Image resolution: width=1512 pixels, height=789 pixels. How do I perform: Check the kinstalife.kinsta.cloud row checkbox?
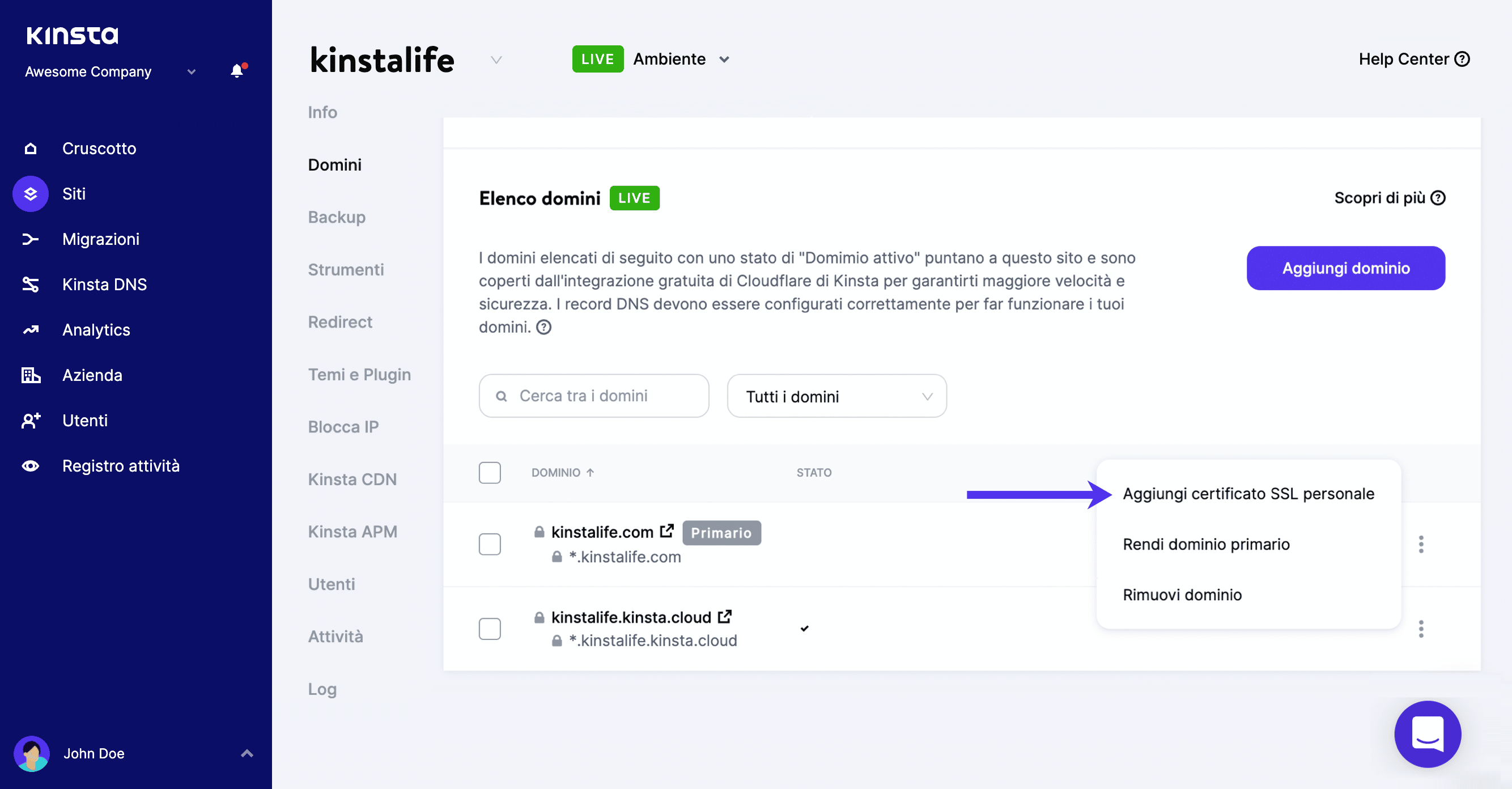[x=490, y=628]
